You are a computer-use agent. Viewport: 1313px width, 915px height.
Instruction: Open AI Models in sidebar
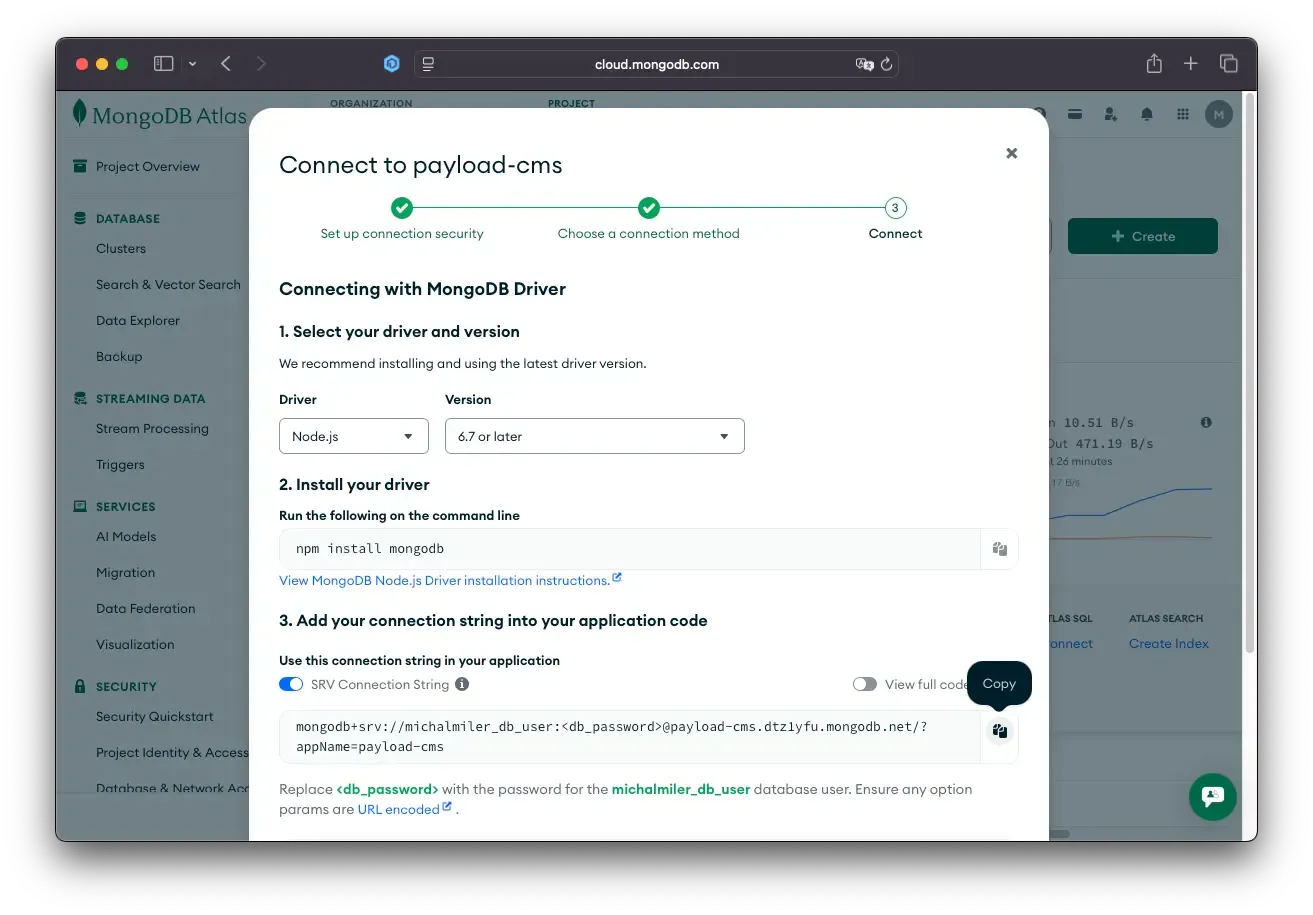point(126,536)
